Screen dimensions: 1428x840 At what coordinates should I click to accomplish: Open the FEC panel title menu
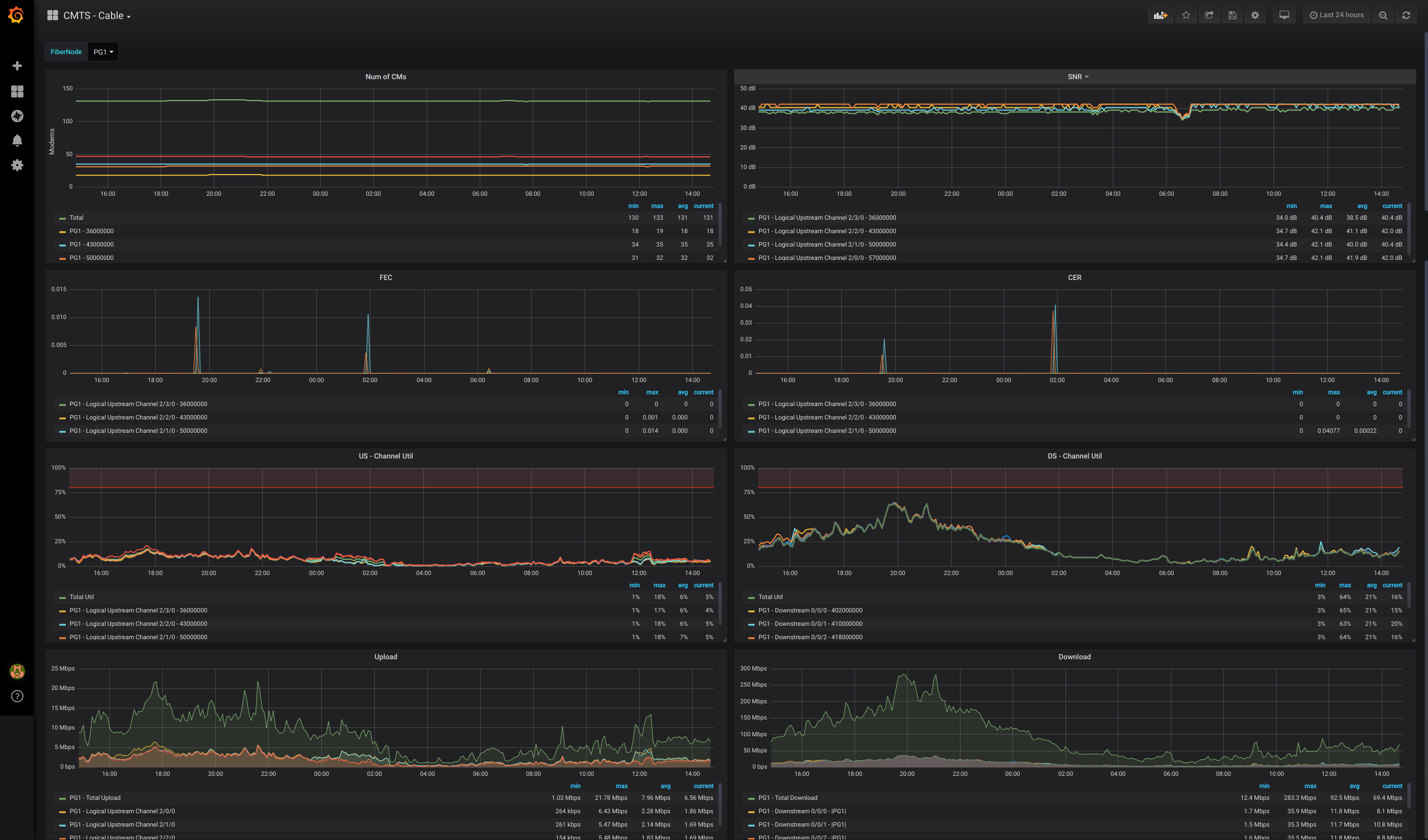tap(386, 277)
